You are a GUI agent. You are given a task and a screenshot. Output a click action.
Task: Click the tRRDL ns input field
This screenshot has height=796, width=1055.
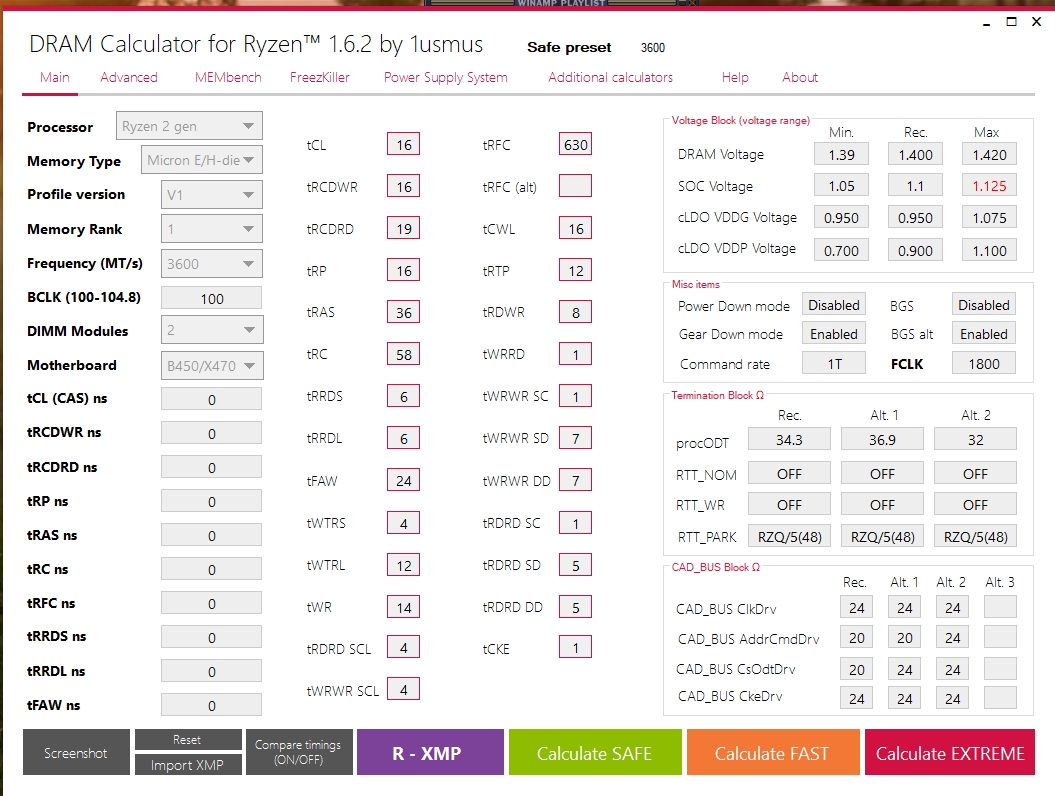pos(211,672)
